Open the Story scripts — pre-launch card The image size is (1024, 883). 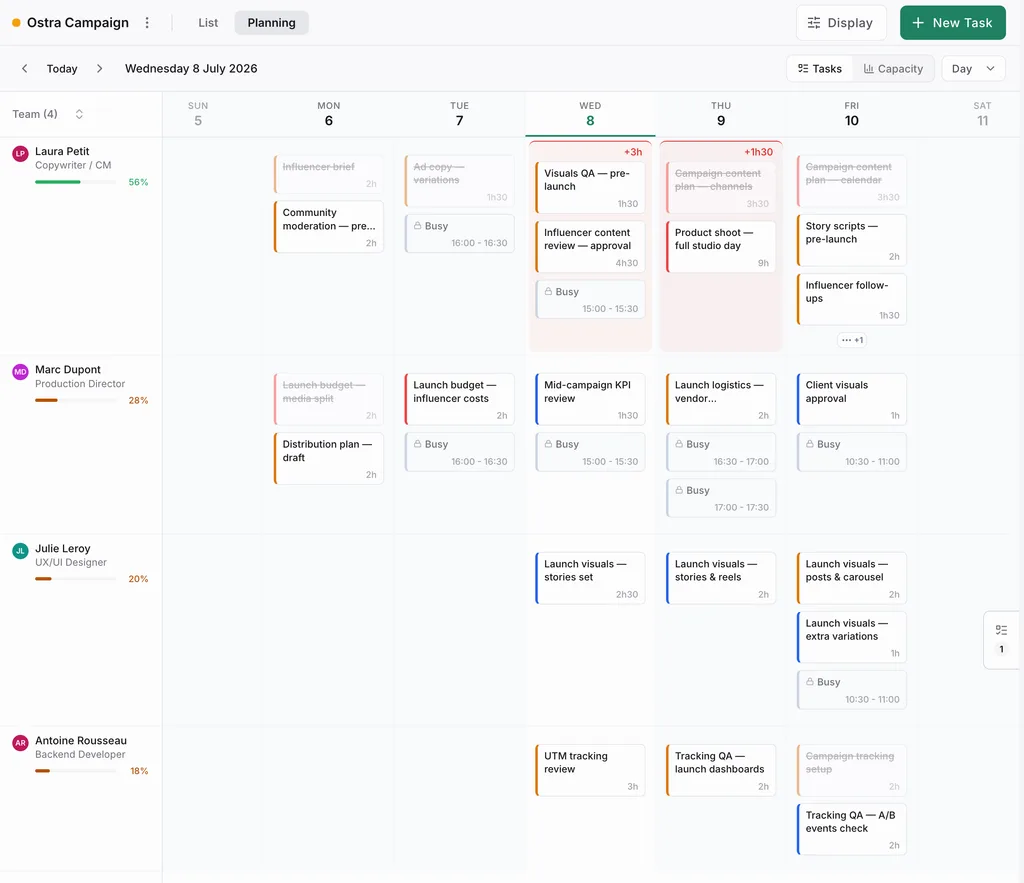click(x=852, y=240)
